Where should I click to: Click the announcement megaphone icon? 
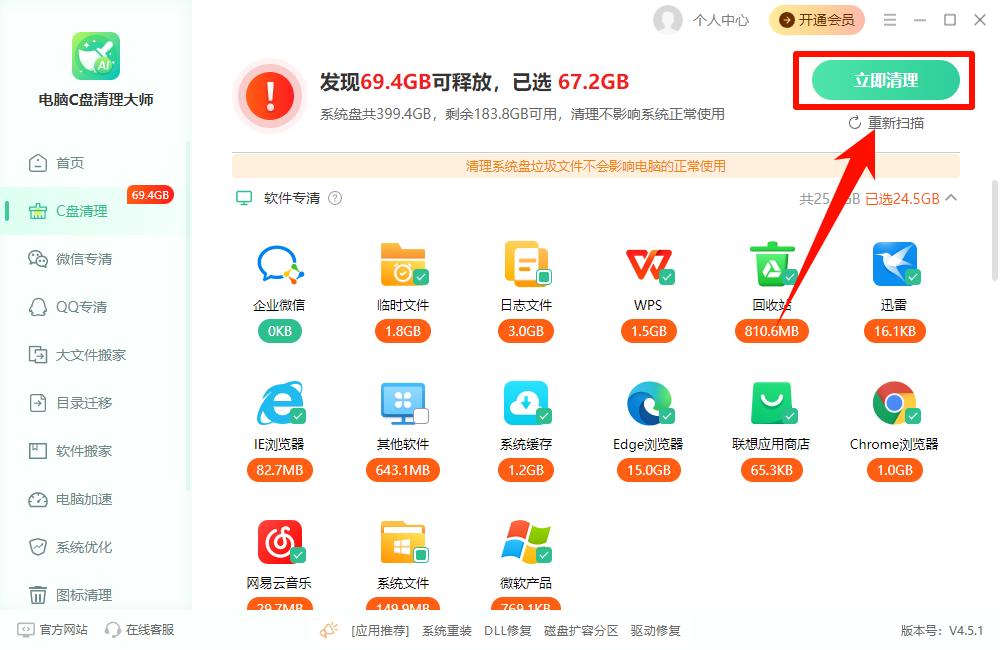329,630
